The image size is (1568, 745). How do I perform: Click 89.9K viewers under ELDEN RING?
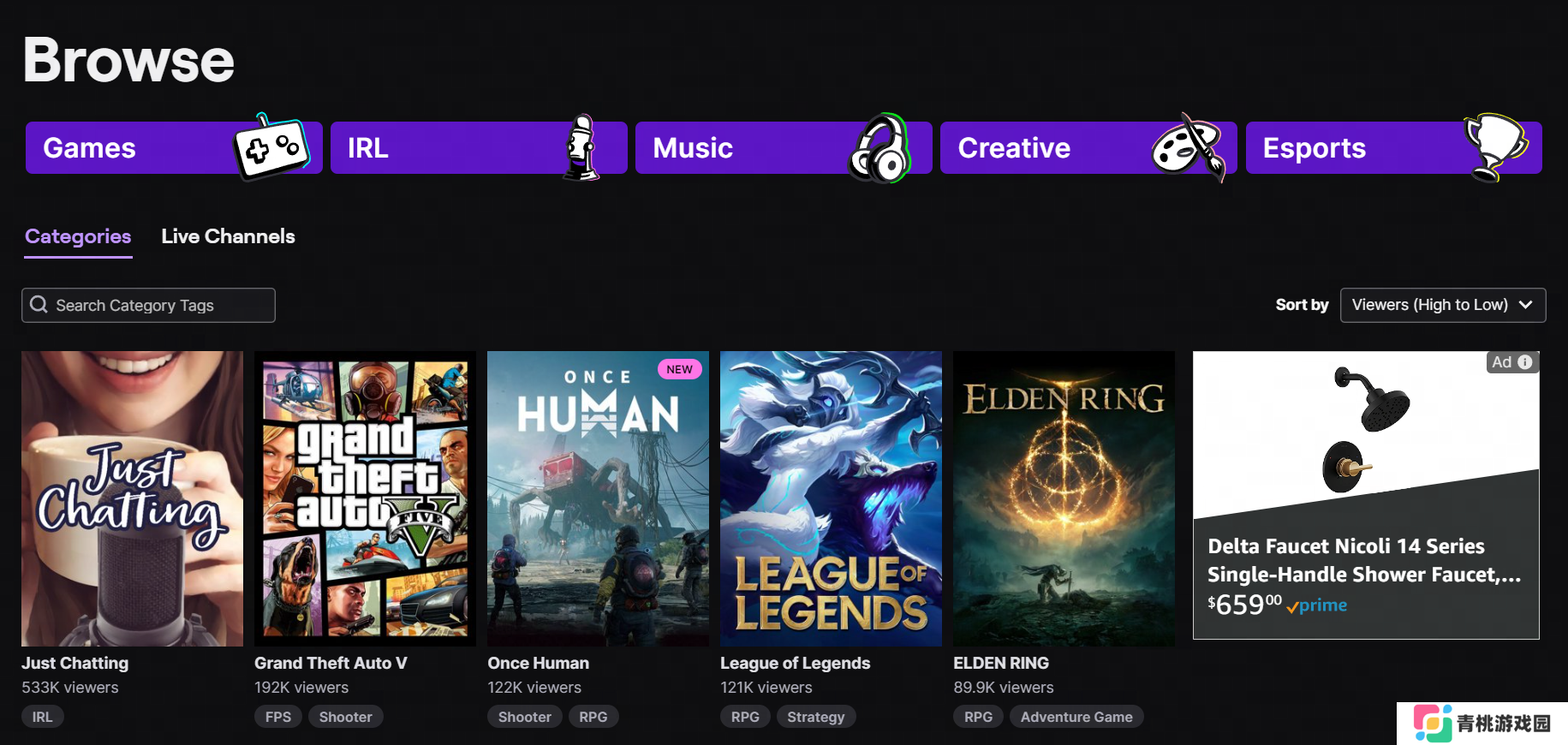pyautogui.click(x=1004, y=688)
